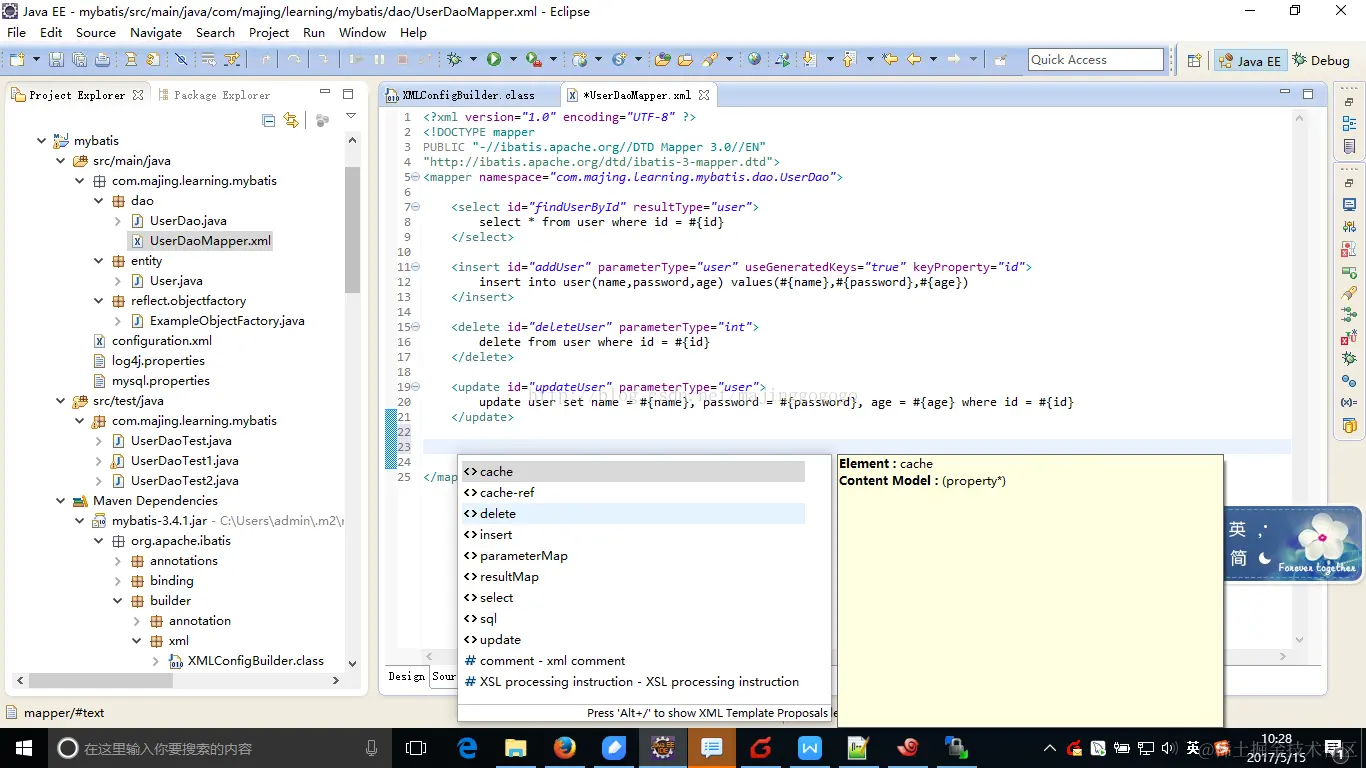Open the Debug button dropdown arrow
Image resolution: width=1366 pixels, height=768 pixels.
point(472,60)
